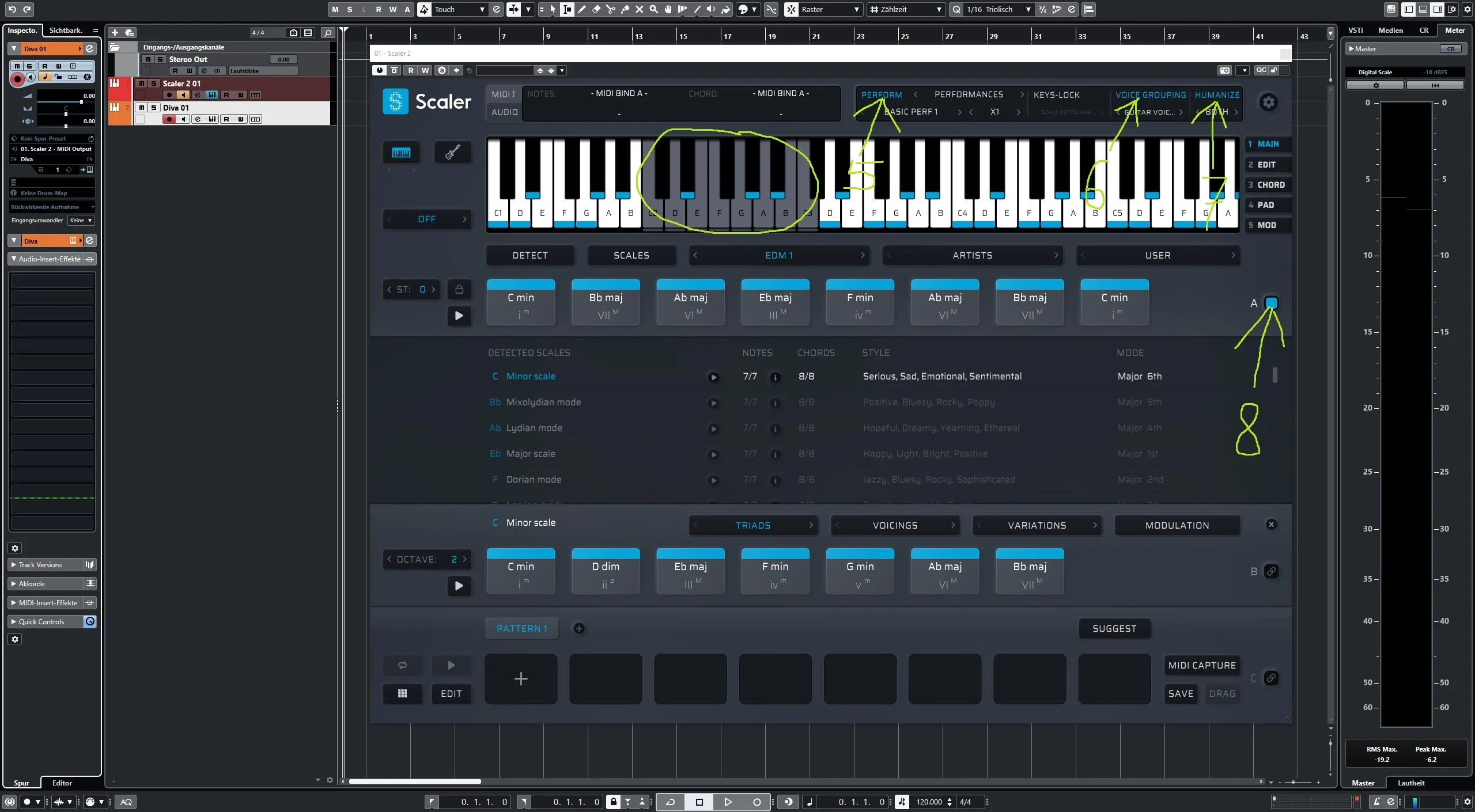Click the tempo field 120.000
1475x812 pixels.
929,802
